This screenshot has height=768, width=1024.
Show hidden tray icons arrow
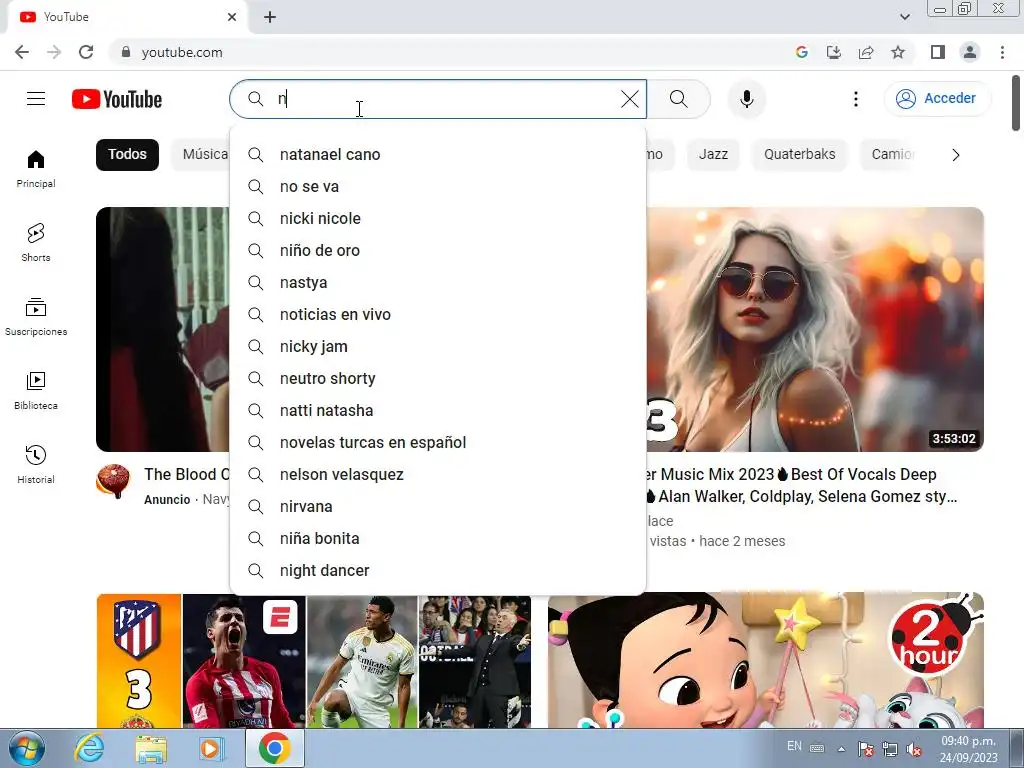(841, 749)
